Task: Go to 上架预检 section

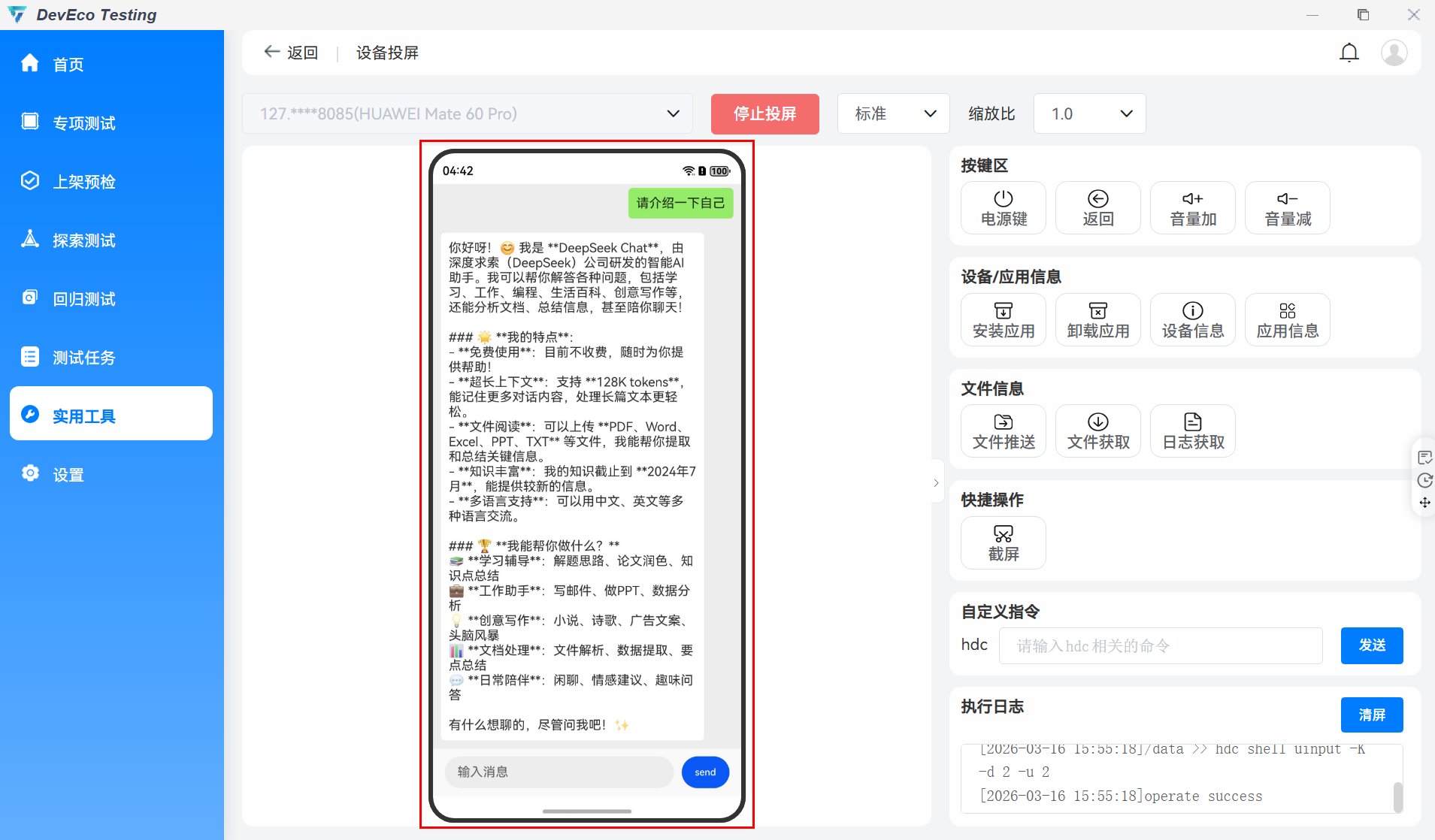Action: pos(111,181)
